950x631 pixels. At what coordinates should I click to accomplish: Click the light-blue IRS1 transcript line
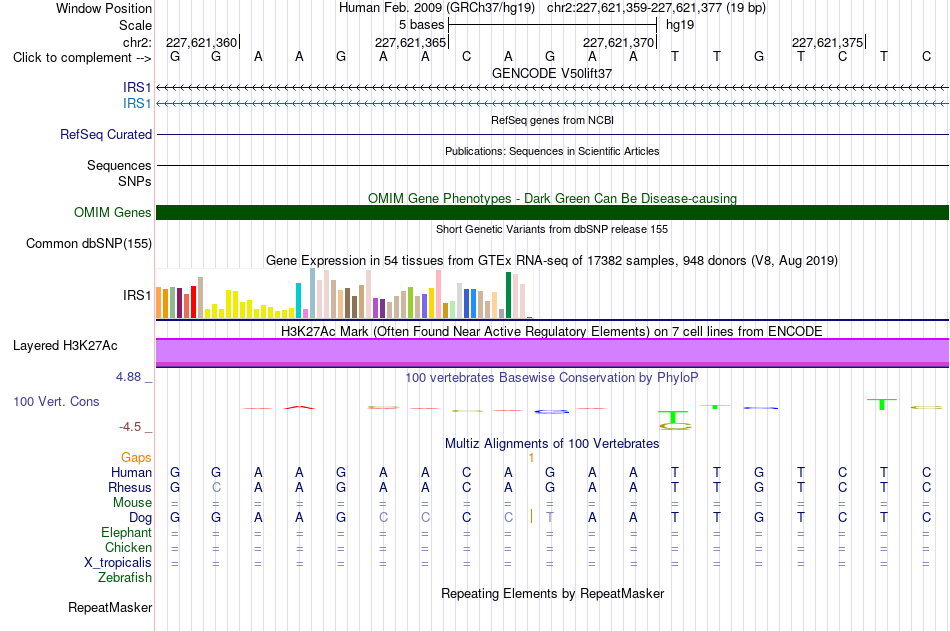coord(552,104)
